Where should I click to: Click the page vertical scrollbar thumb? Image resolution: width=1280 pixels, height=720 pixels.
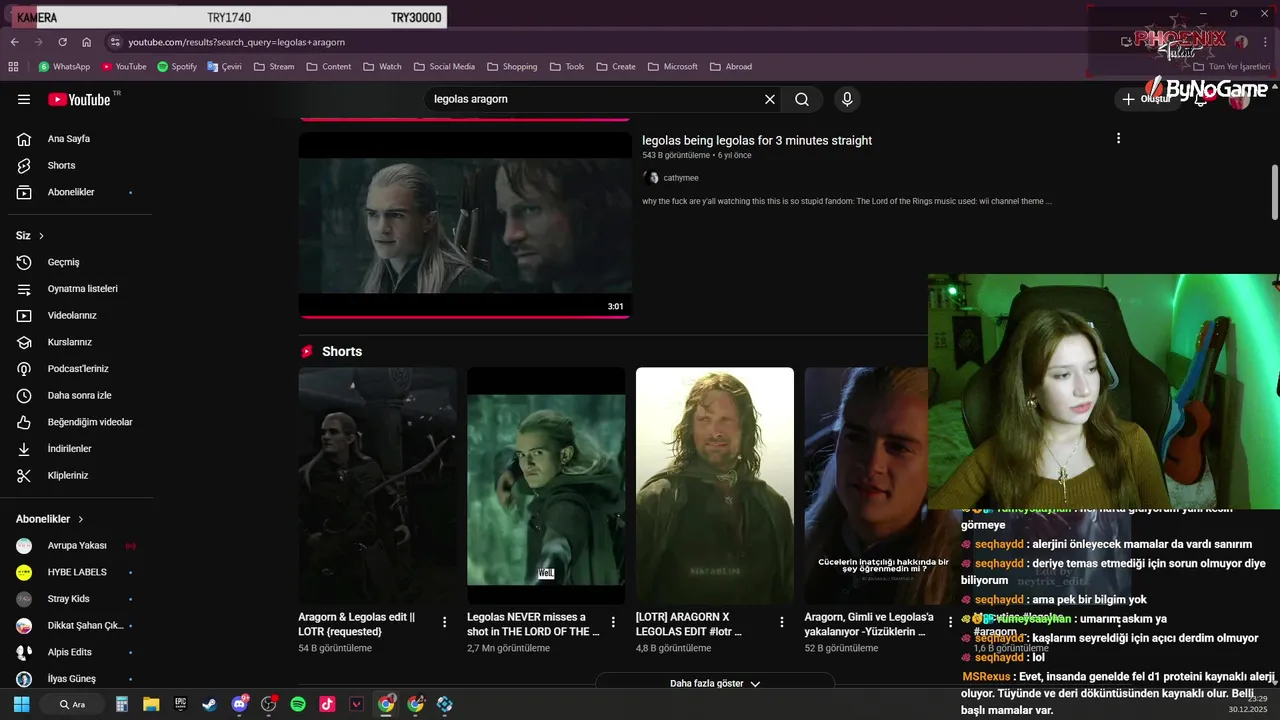pyautogui.click(x=1275, y=192)
